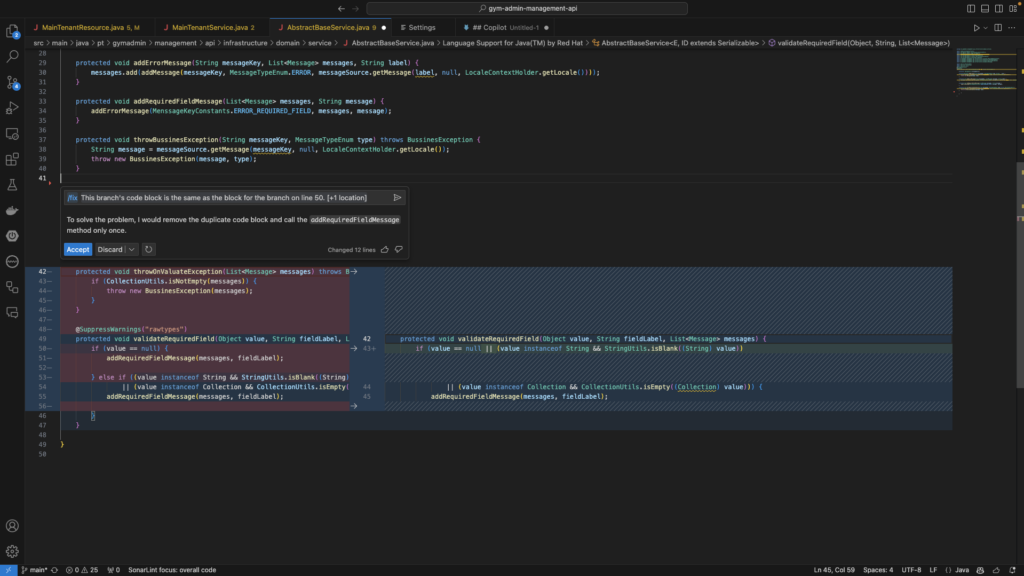Open Source Control view with badge

click(x=12, y=82)
